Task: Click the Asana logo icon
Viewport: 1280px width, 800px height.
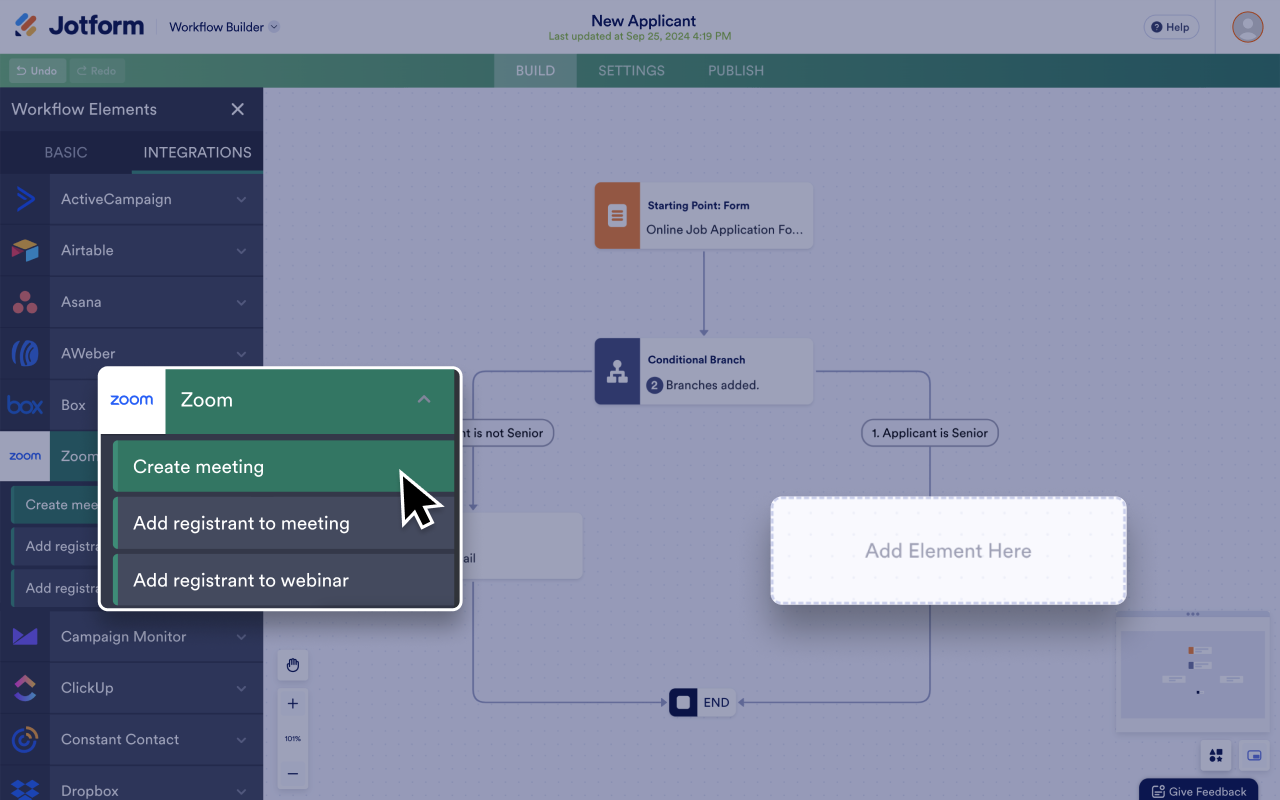Action: [25, 302]
